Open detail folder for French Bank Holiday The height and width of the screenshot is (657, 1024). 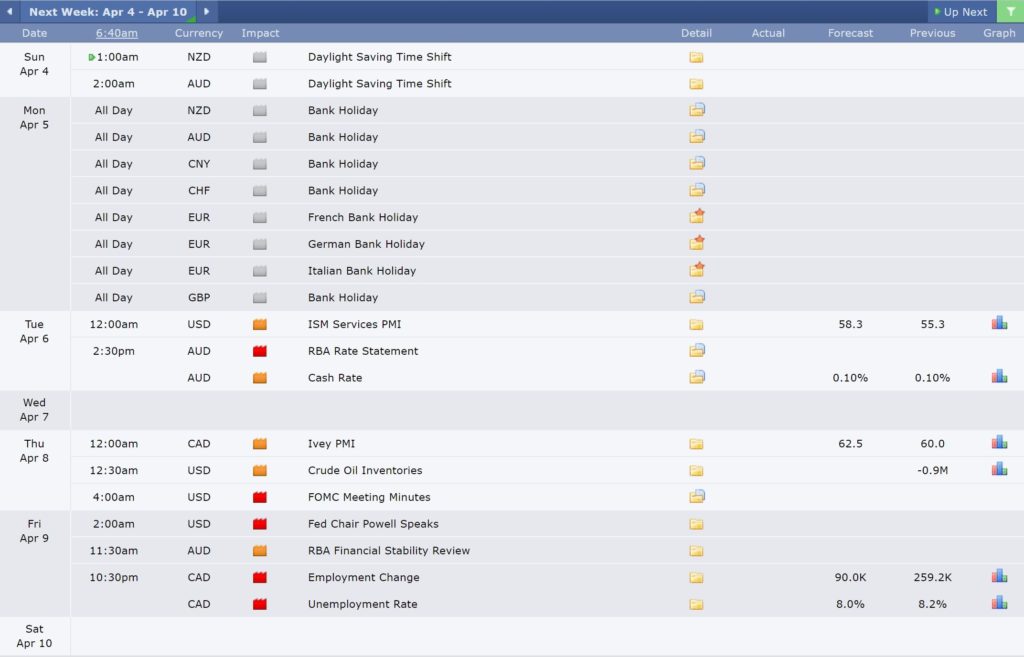coord(697,216)
